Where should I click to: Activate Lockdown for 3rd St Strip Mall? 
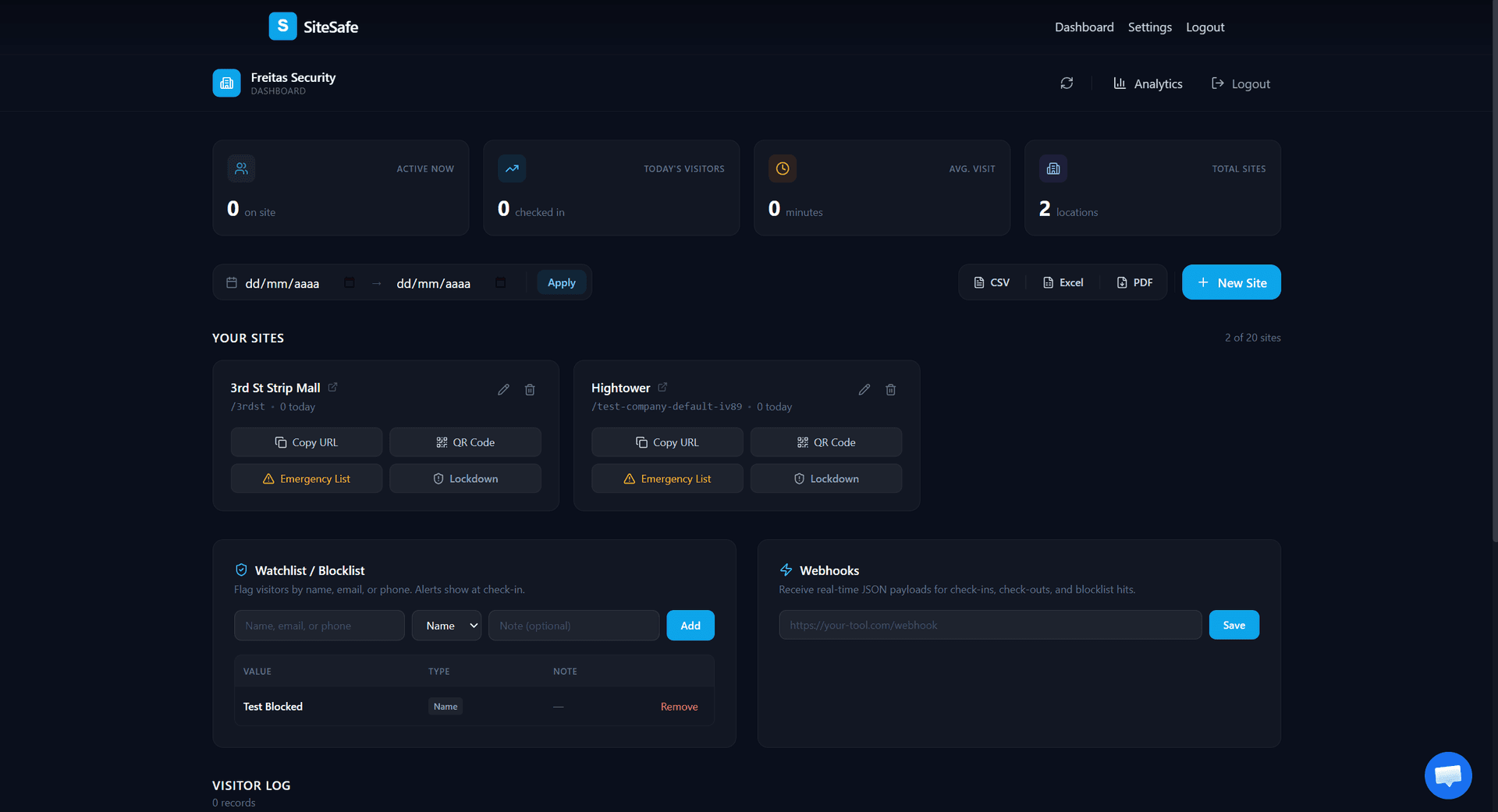(x=465, y=479)
